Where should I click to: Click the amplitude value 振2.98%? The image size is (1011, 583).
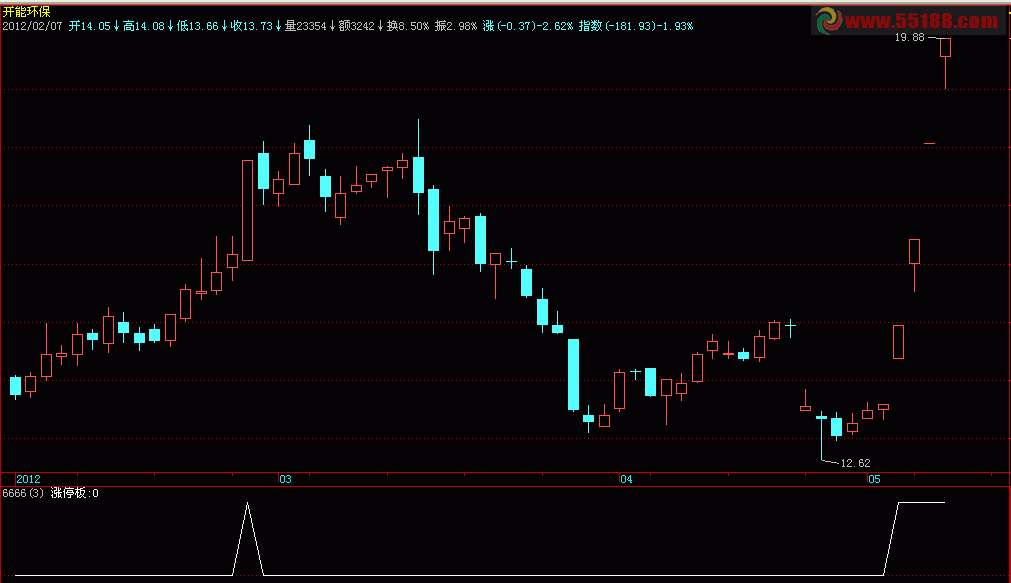(456, 26)
